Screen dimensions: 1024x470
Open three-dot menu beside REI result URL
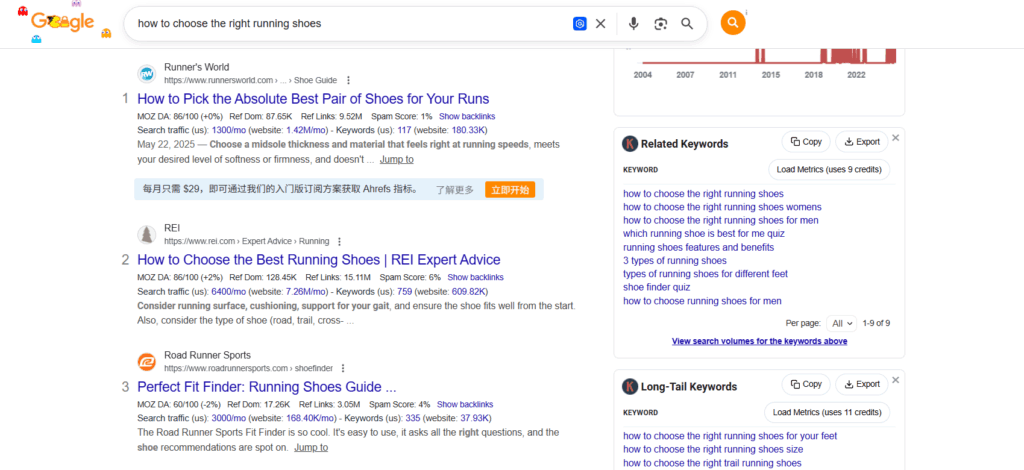point(340,241)
